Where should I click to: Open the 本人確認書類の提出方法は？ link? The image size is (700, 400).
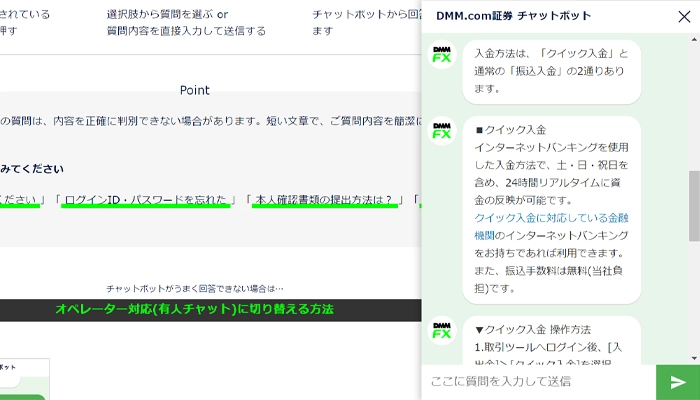(x=325, y=200)
